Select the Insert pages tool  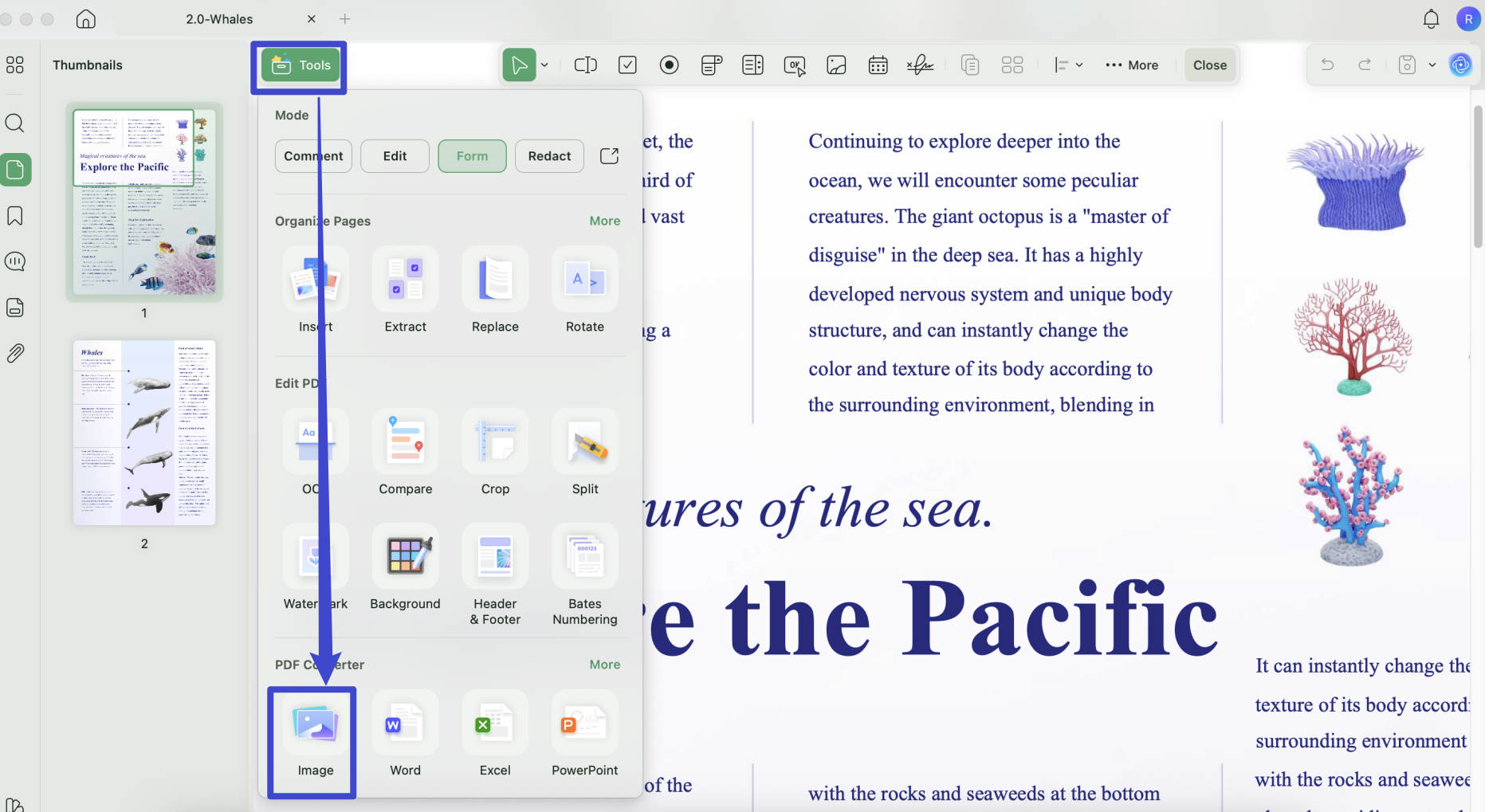[316, 291]
